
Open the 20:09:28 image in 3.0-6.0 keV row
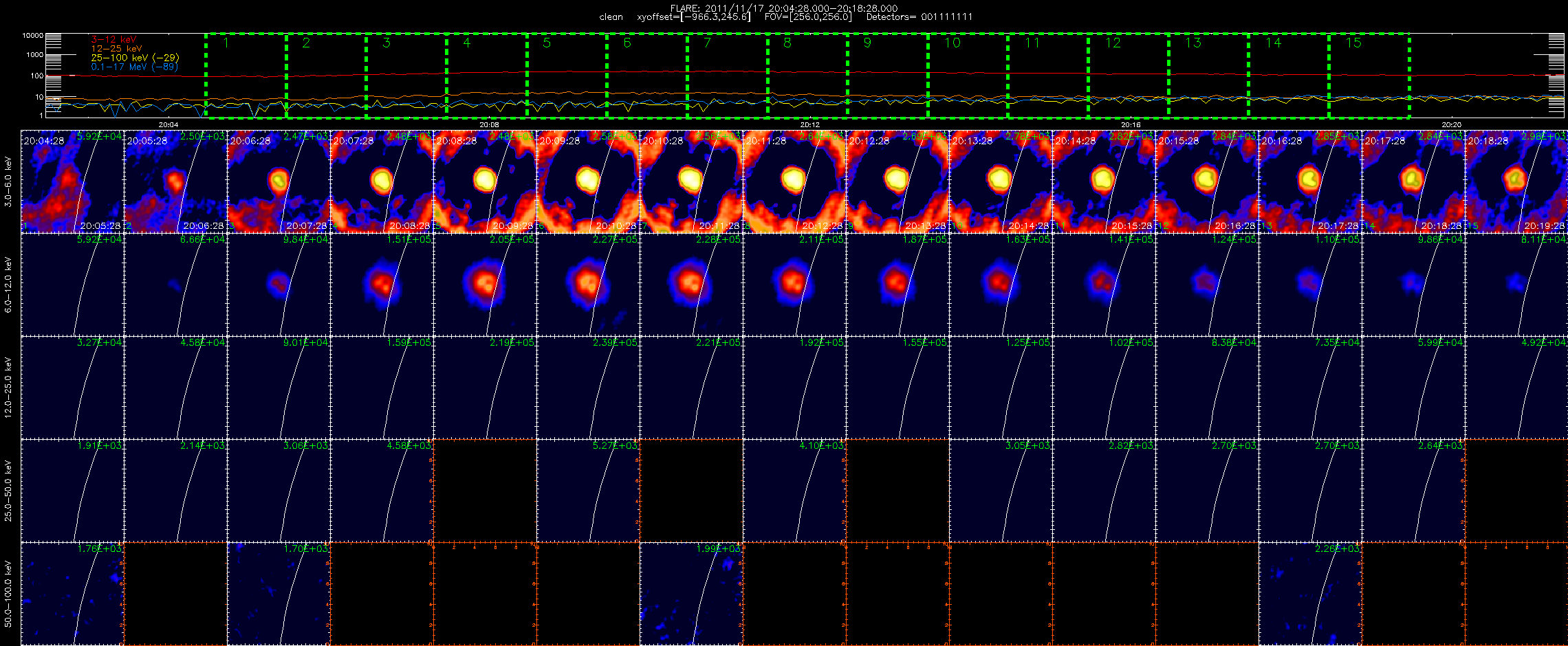click(x=588, y=181)
